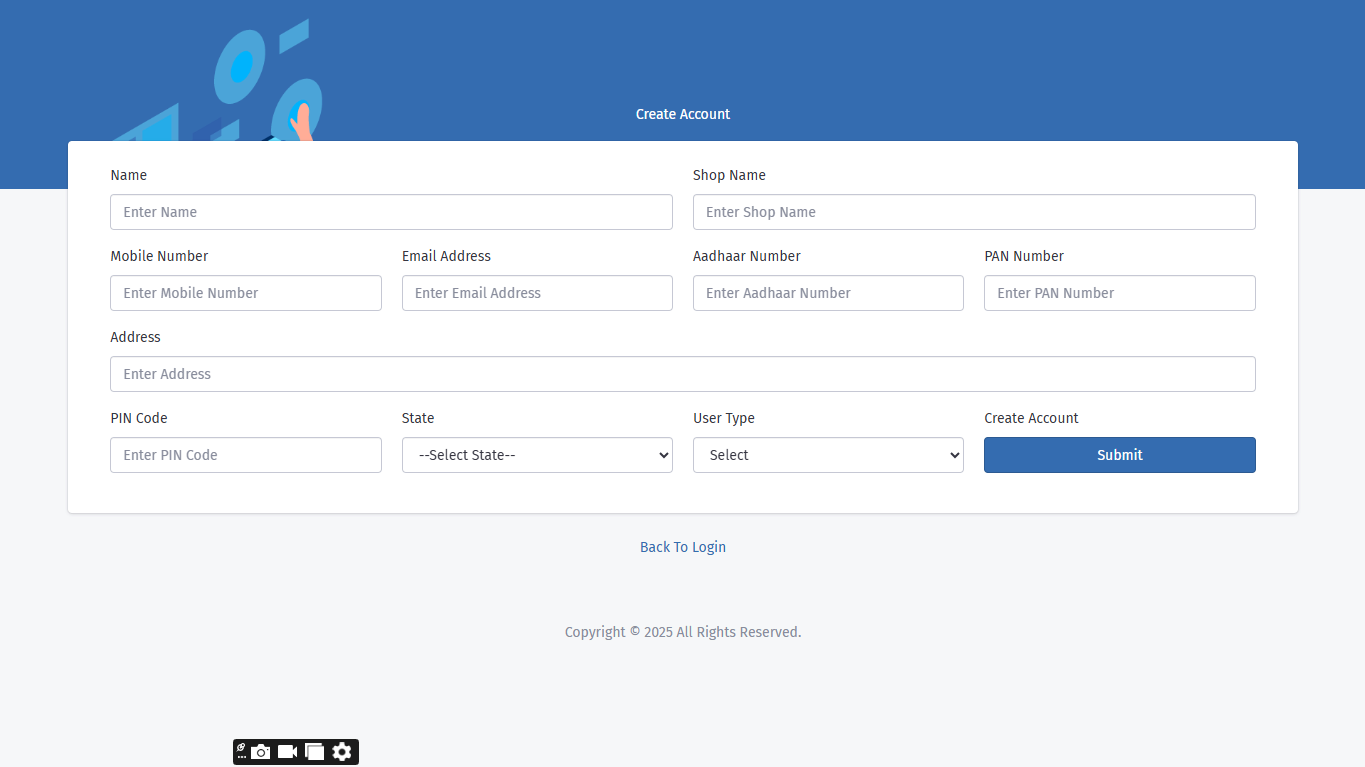Image resolution: width=1365 pixels, height=767 pixels.
Task: Click the PAN Number label
Action: coord(1024,256)
